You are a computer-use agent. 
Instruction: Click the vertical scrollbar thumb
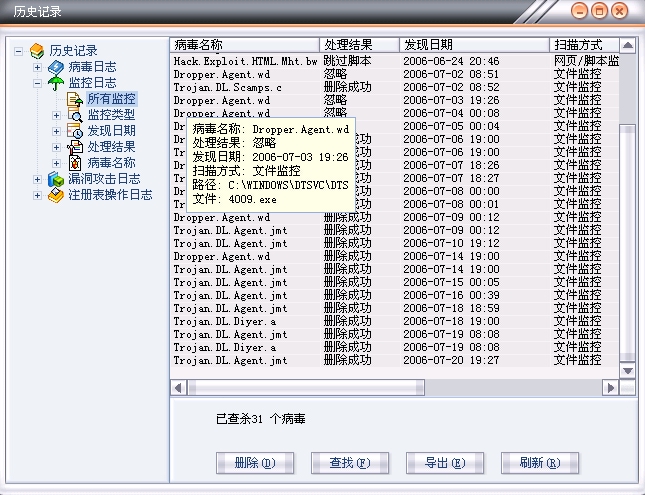click(x=627, y=244)
